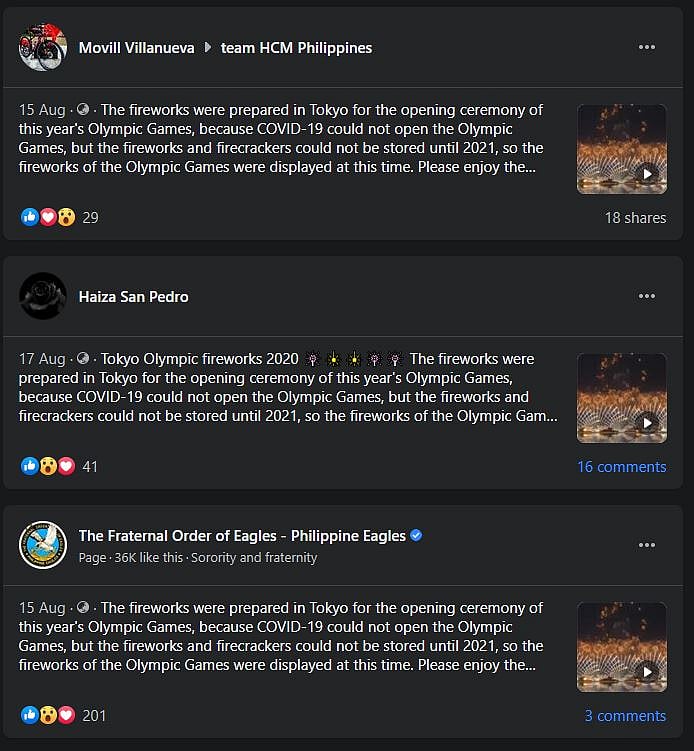Open Haiza San Pedro's black rose avatar
The height and width of the screenshot is (751, 694).
(x=43, y=296)
